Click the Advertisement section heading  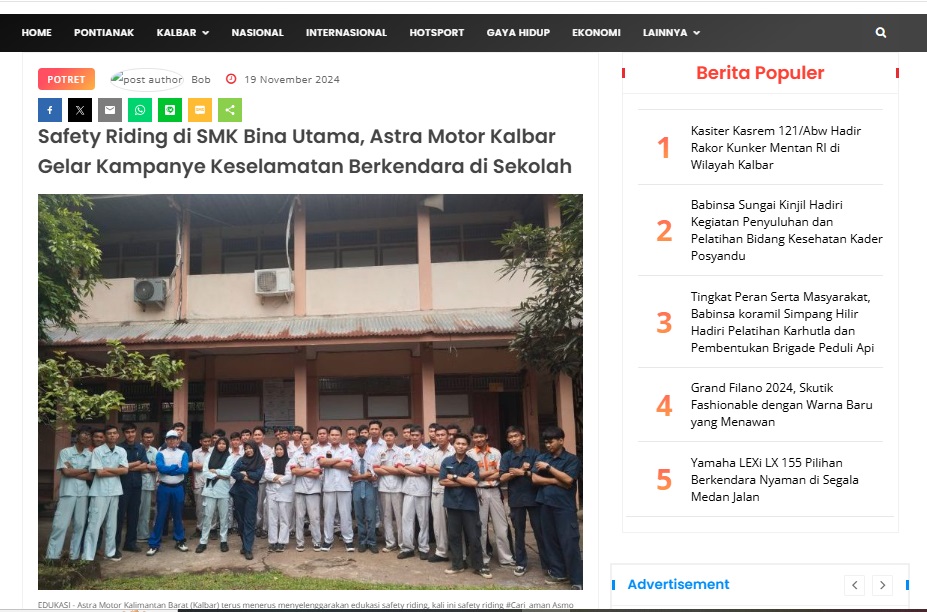coord(678,584)
